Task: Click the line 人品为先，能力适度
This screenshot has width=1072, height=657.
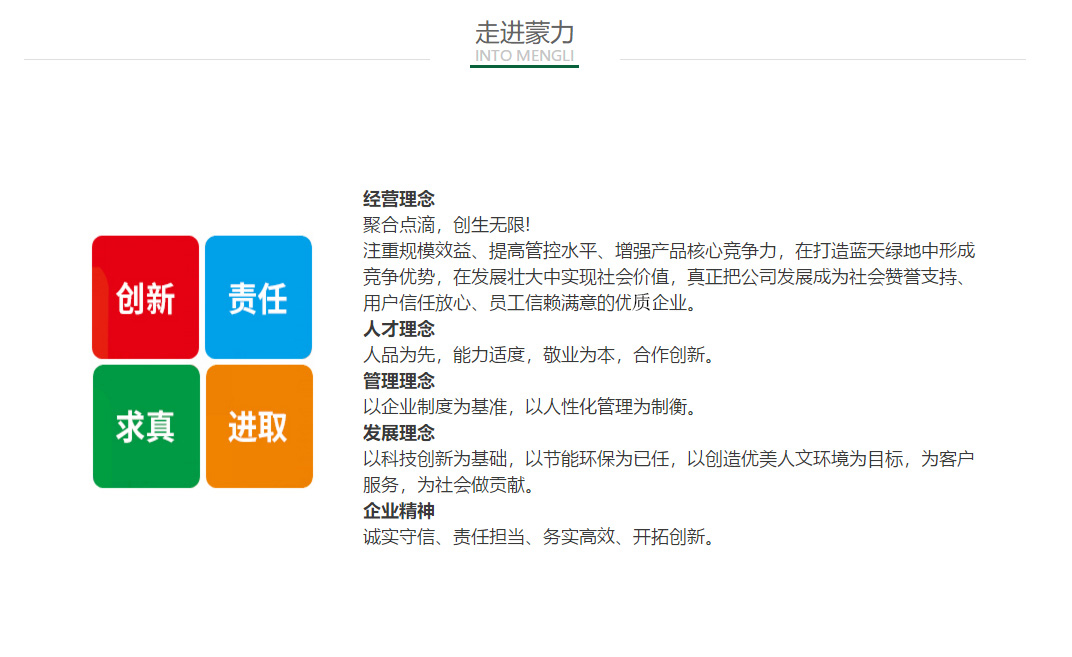Action: click(x=539, y=355)
